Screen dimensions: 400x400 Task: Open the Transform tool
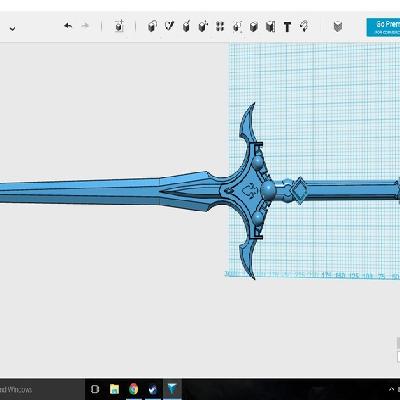[x=119, y=26]
